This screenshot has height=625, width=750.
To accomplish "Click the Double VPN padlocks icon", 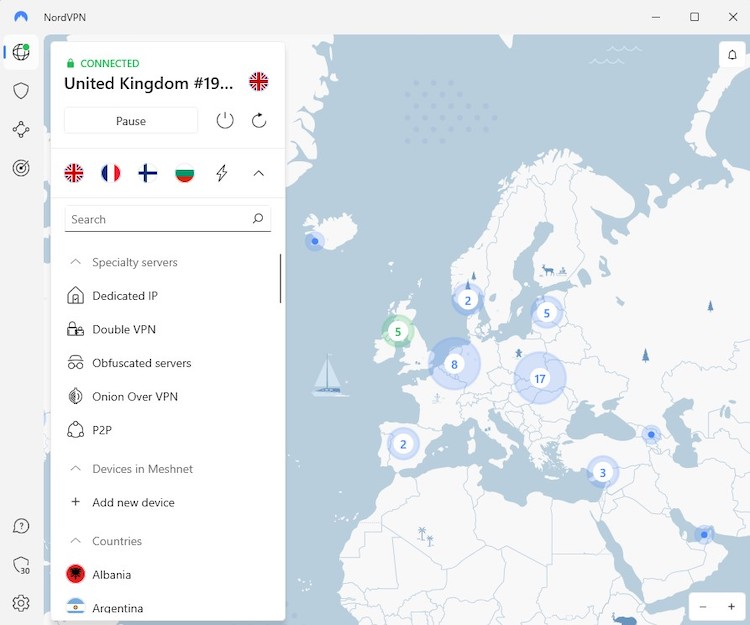I will (x=76, y=329).
